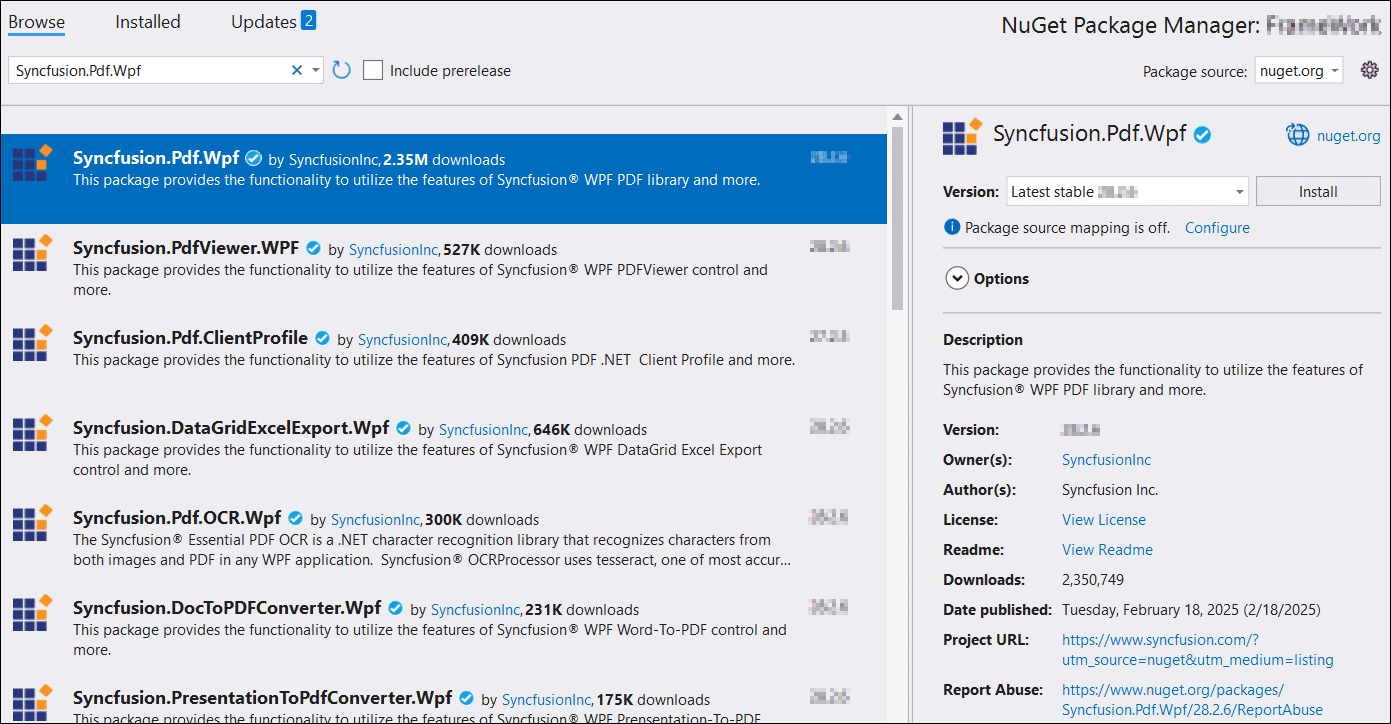
Task: Click the nuget.org globe icon
Action: point(1297,135)
